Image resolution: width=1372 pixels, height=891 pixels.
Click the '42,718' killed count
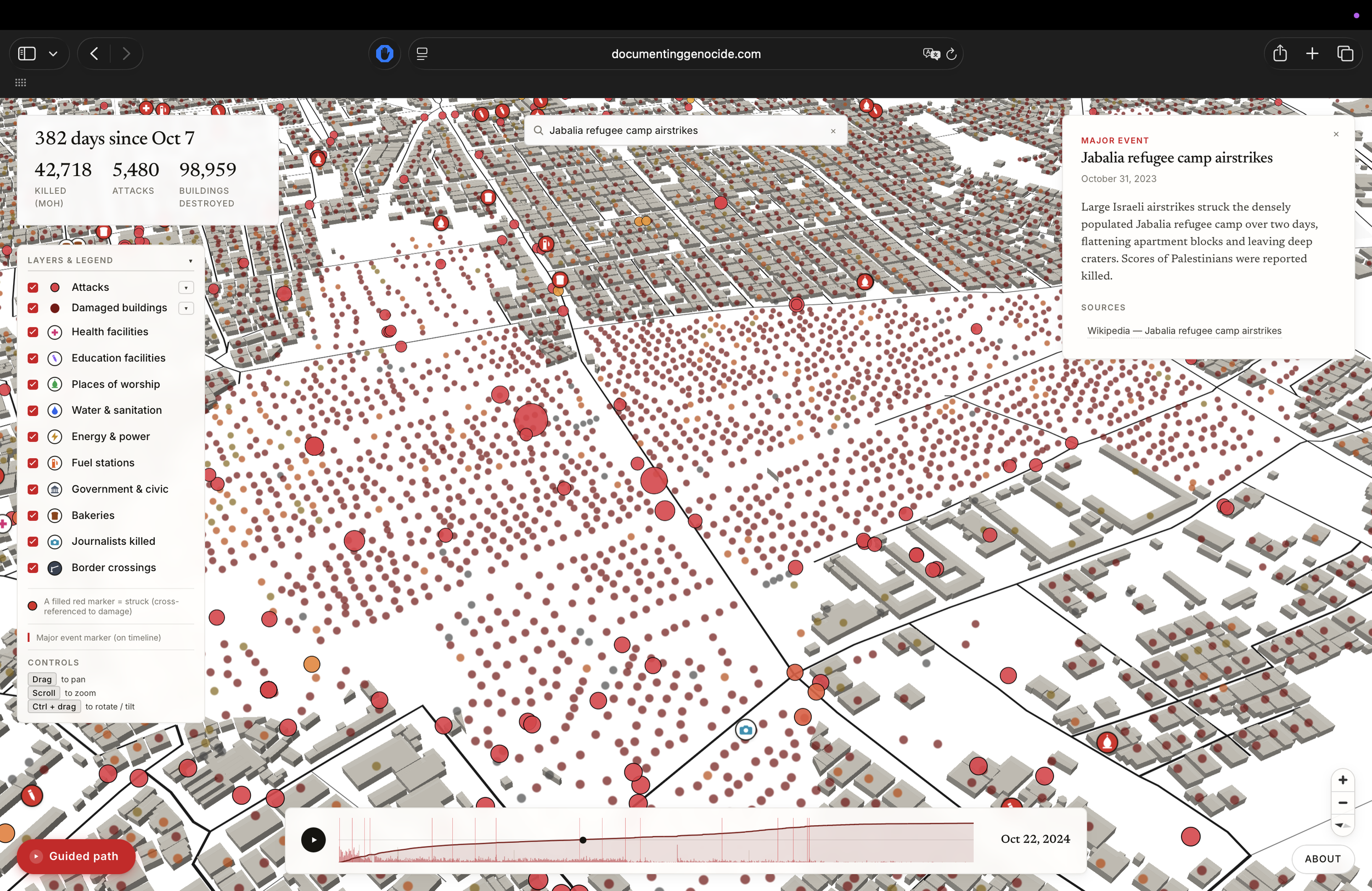click(63, 170)
